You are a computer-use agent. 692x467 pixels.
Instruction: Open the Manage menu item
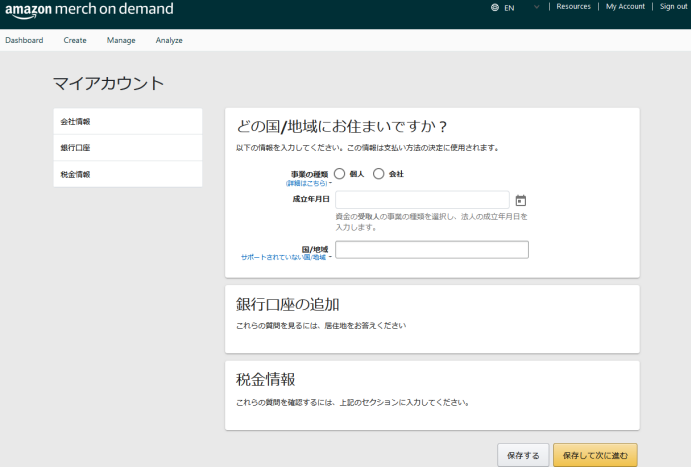pos(121,40)
